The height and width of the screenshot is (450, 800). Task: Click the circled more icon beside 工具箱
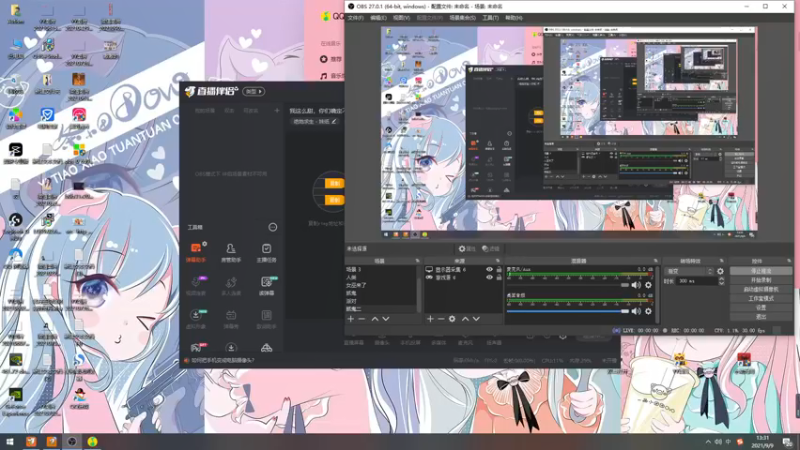point(273,227)
